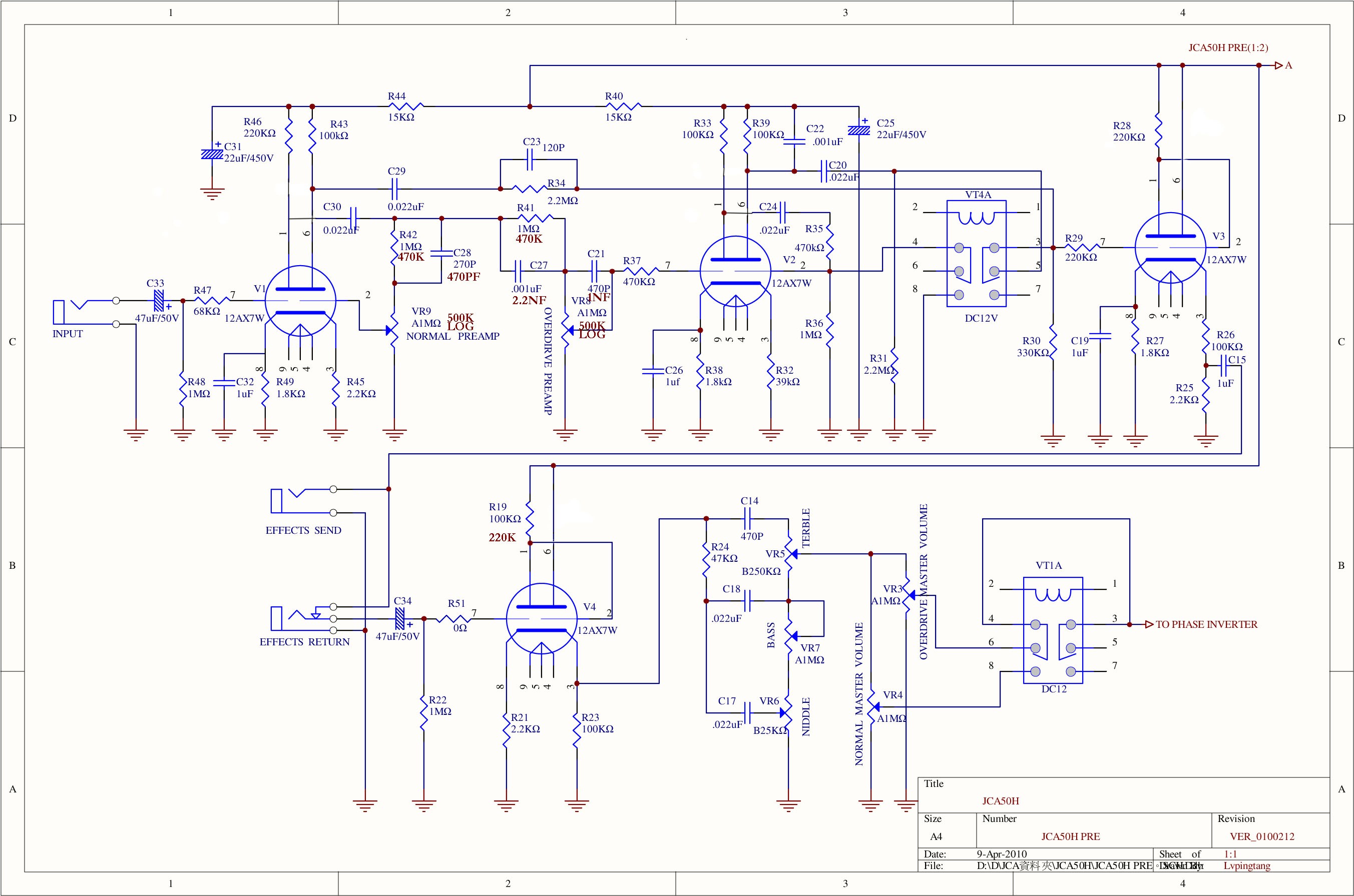Click the "Lvpingtang" drawn-by name
This screenshot has height=896, width=1354.
(1247, 865)
